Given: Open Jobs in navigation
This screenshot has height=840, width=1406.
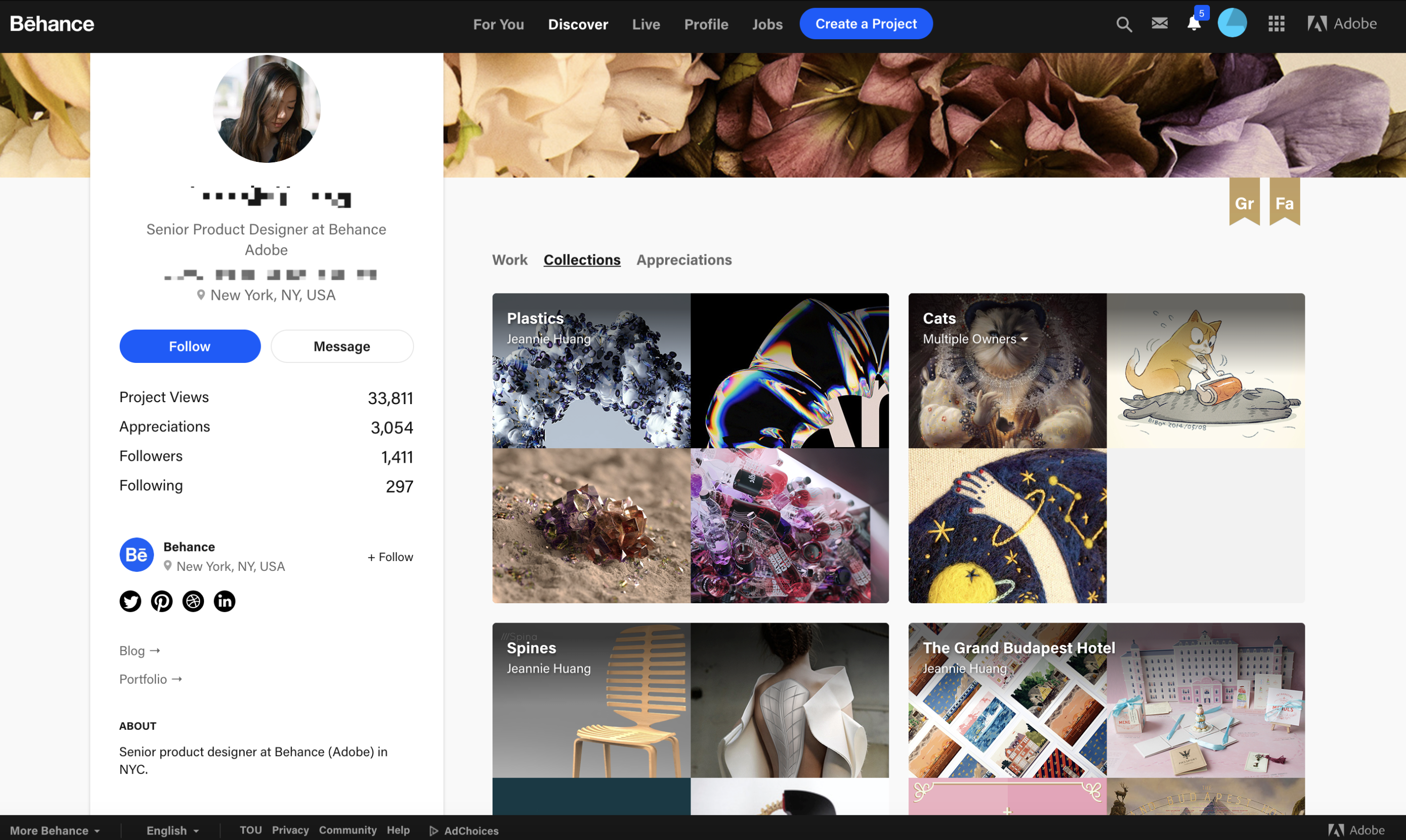Looking at the screenshot, I should pos(767,24).
